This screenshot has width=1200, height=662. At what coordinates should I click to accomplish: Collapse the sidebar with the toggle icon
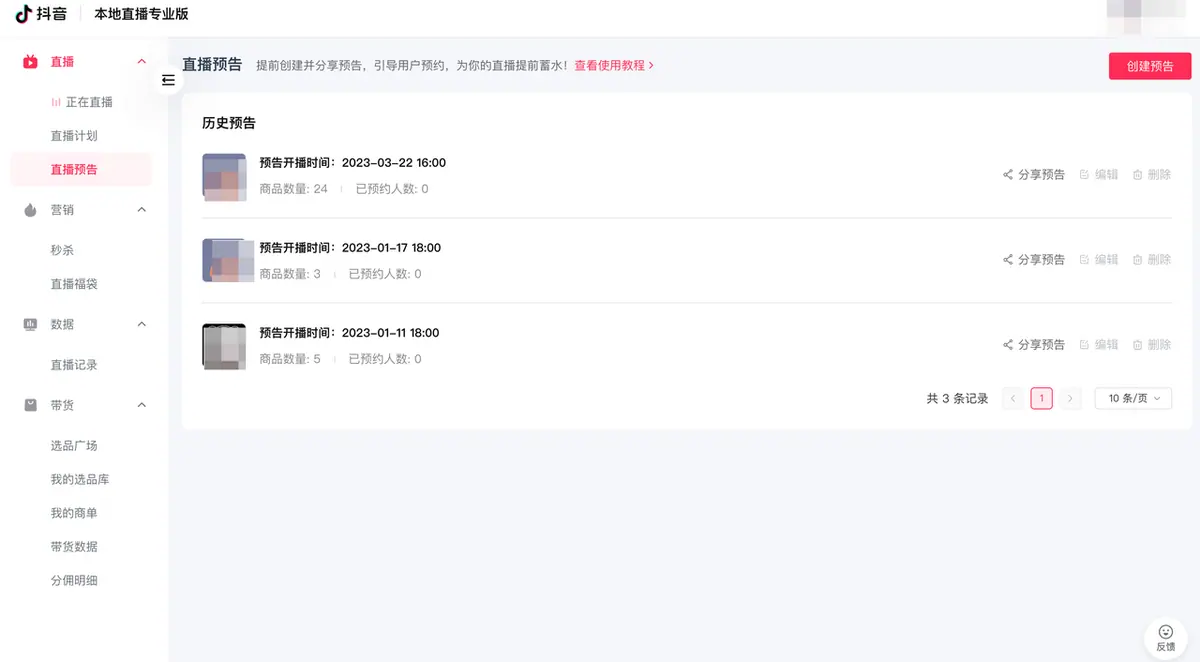point(168,80)
